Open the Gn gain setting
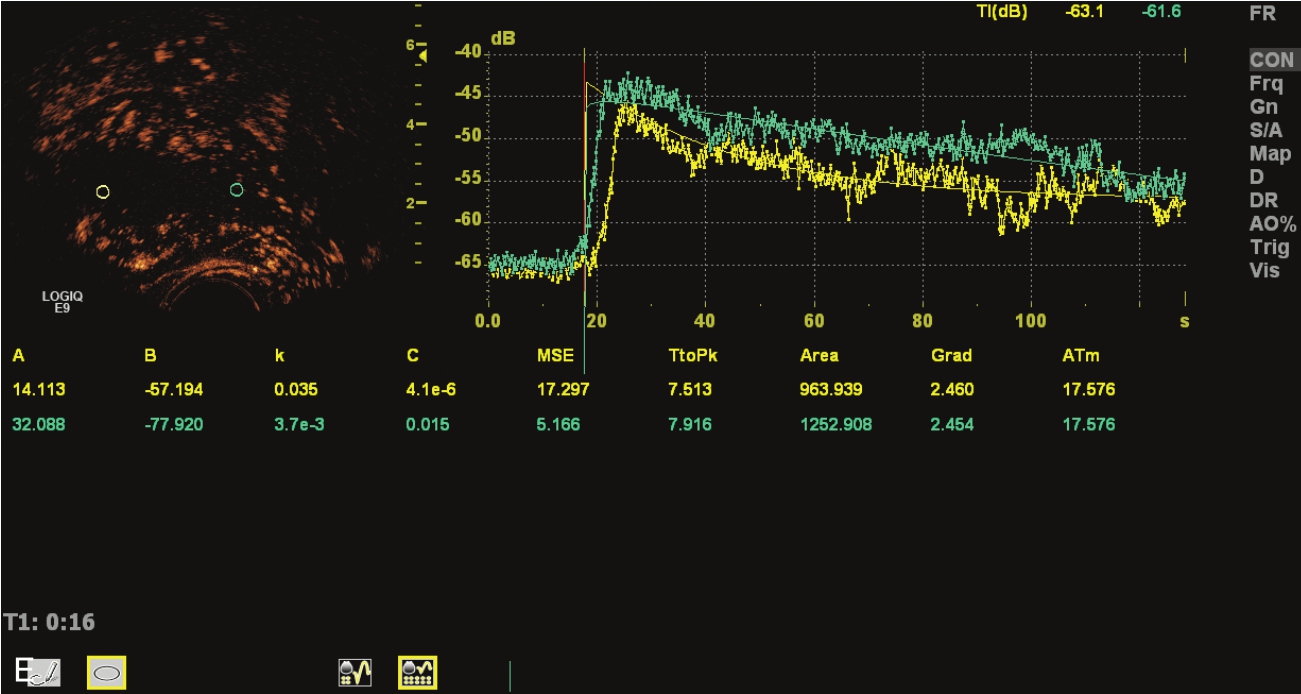This screenshot has height=694, width=1301. click(x=1263, y=107)
